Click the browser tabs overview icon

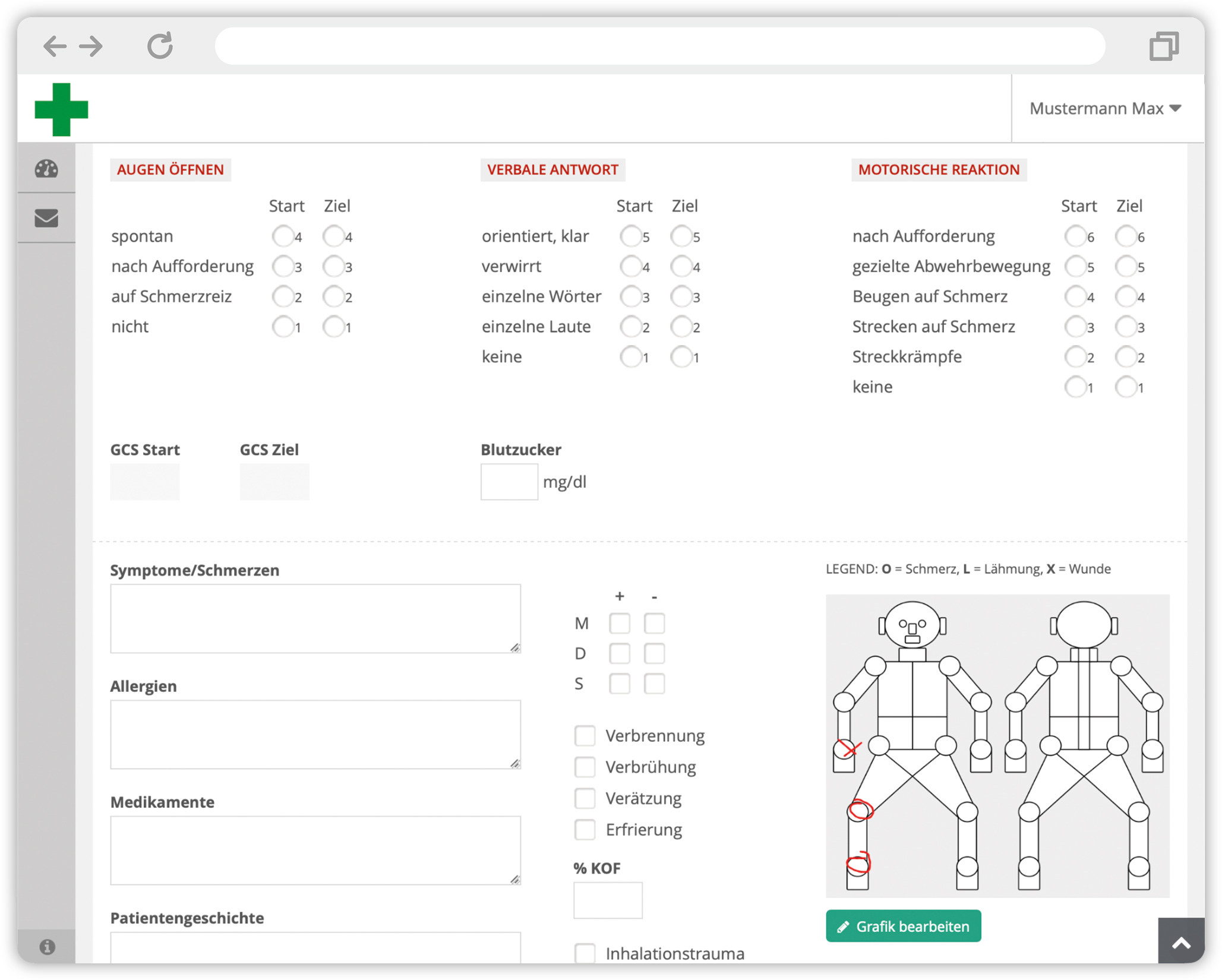point(1163,46)
